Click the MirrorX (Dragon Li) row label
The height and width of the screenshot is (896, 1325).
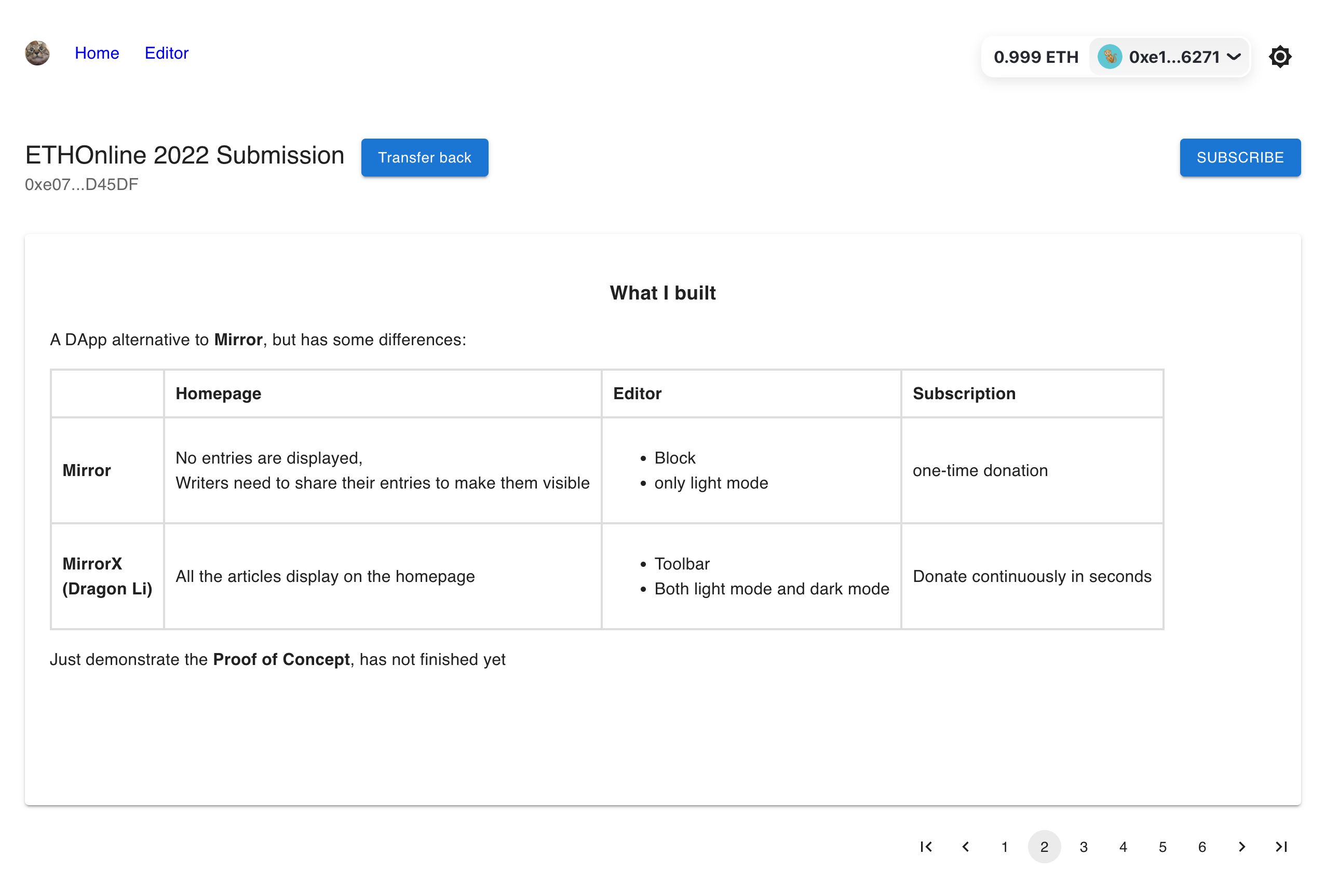tap(107, 576)
